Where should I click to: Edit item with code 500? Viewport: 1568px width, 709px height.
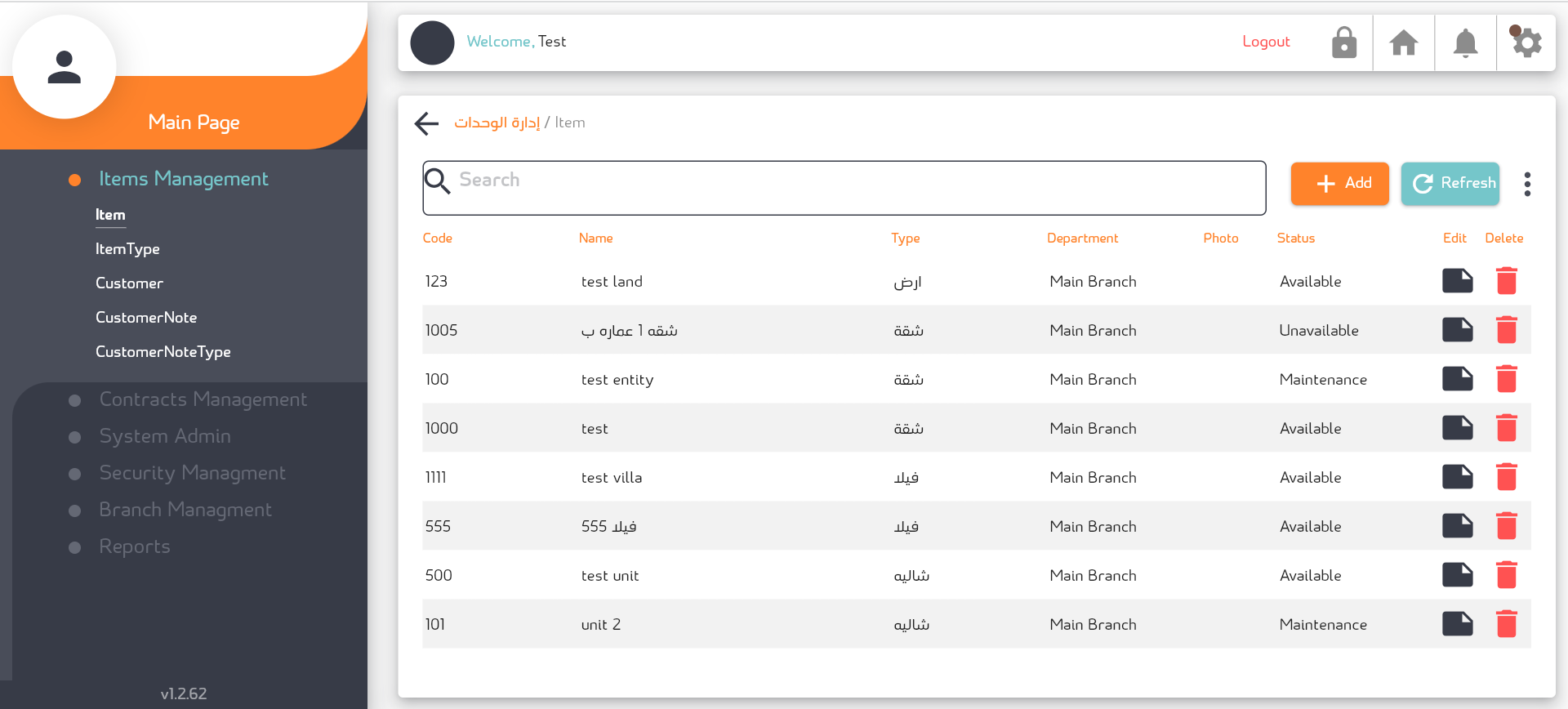pyautogui.click(x=1457, y=575)
